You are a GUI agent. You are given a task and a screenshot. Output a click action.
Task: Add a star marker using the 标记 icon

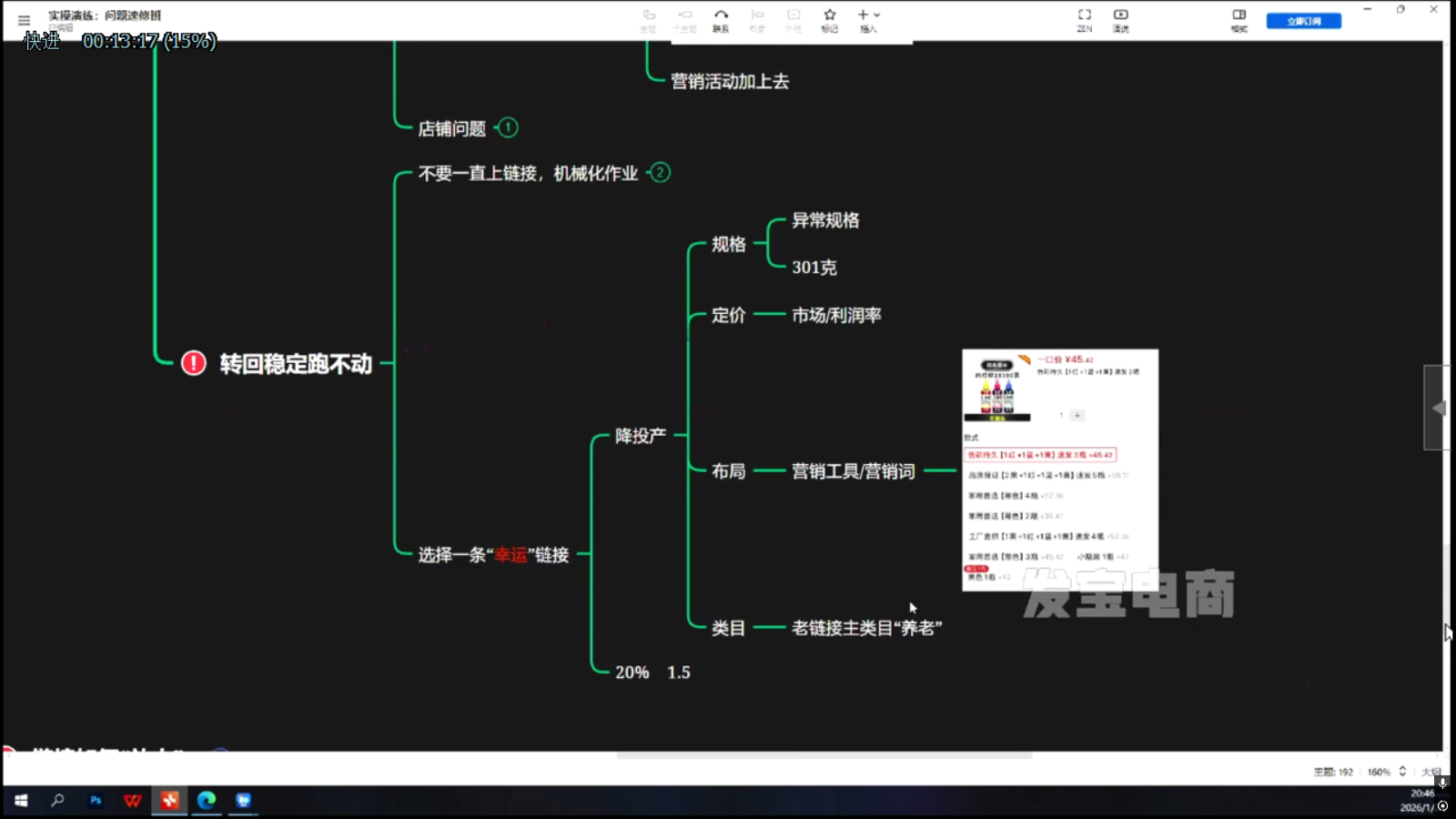click(x=829, y=20)
